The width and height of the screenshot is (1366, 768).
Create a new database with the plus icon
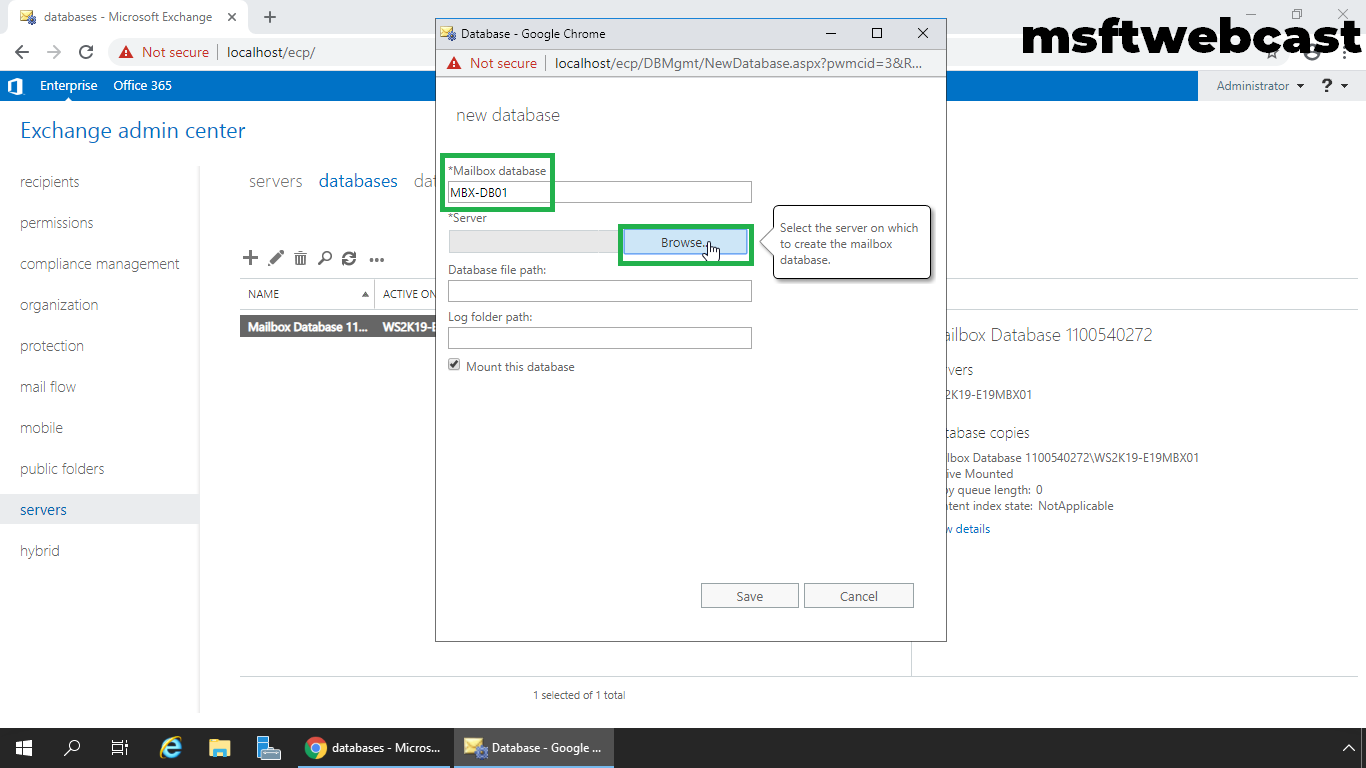pyautogui.click(x=250, y=258)
